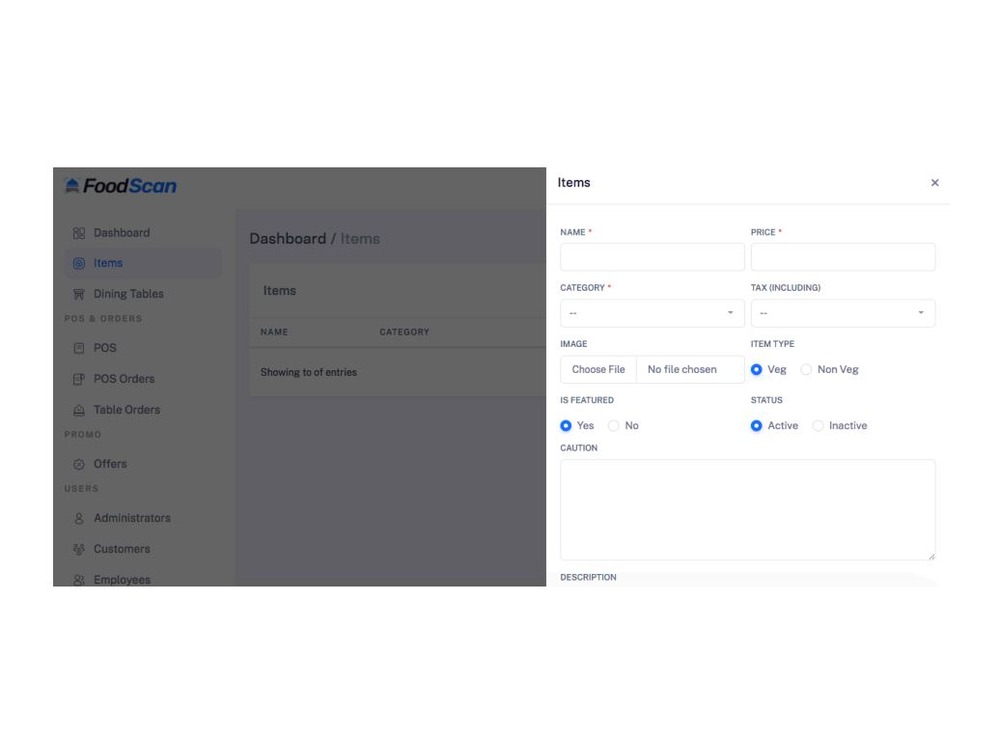Click the Customers group icon

pyautogui.click(x=79, y=549)
